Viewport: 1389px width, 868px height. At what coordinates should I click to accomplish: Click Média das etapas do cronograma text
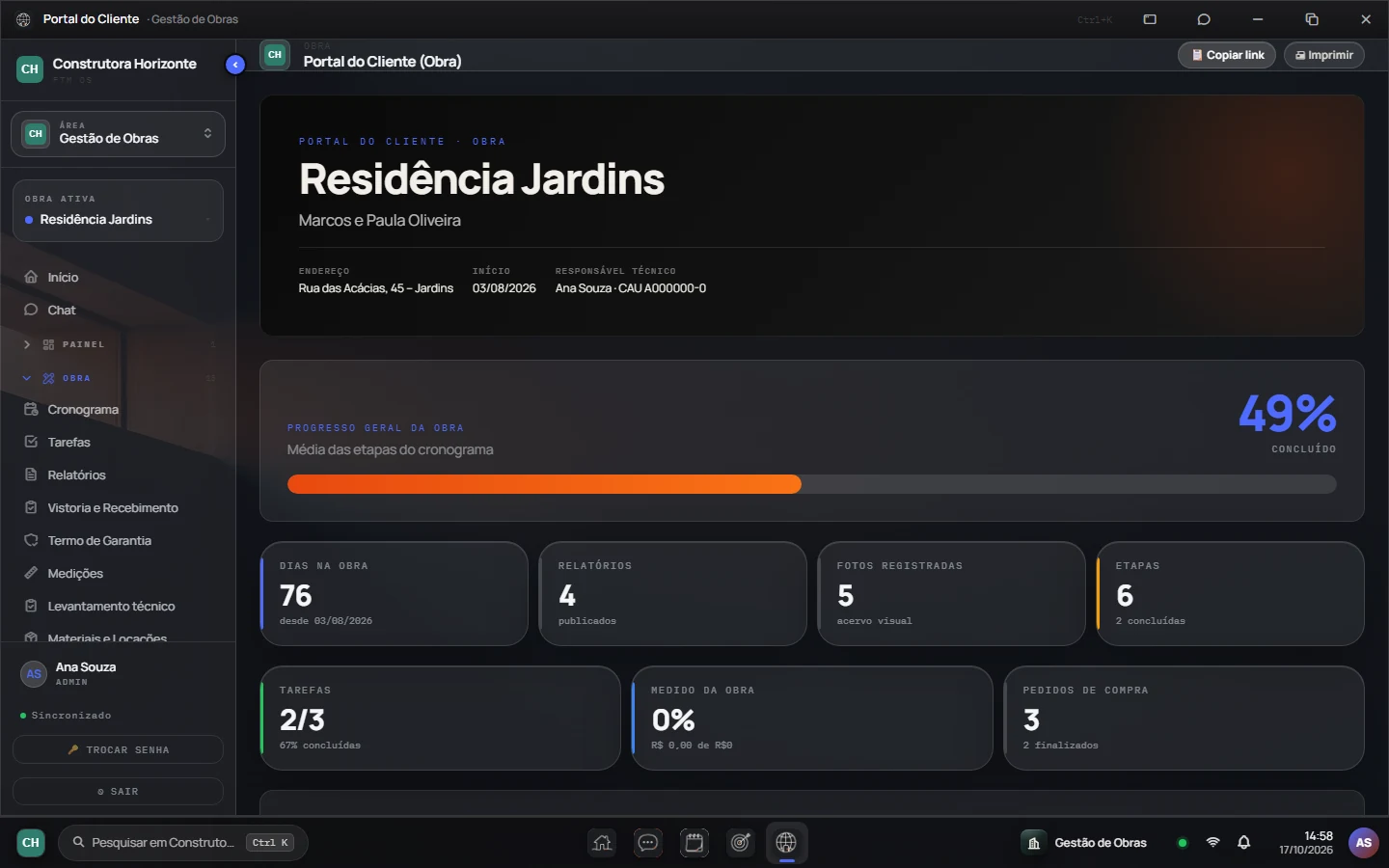tap(390, 449)
